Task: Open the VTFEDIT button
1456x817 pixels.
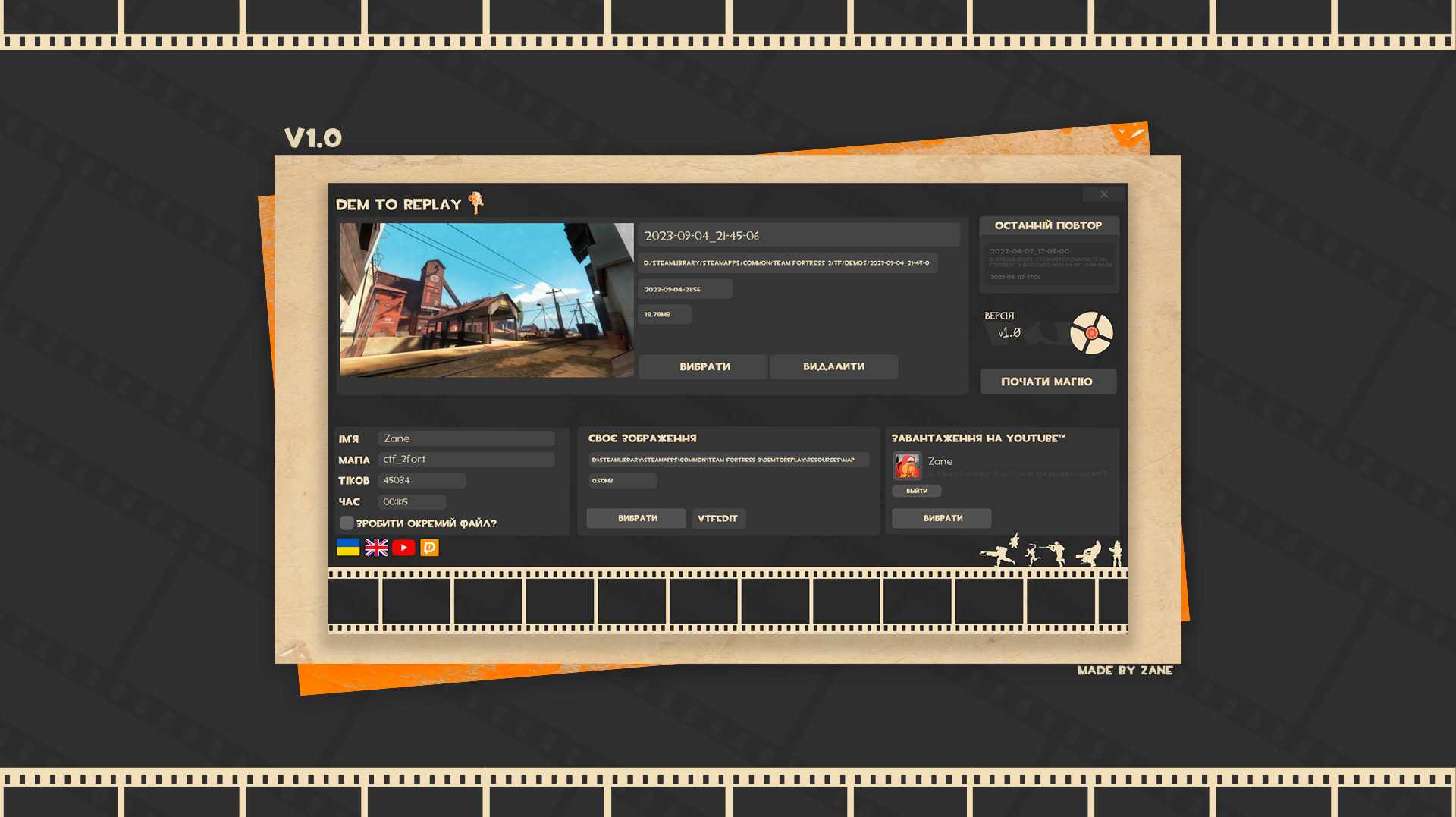Action: pos(717,518)
